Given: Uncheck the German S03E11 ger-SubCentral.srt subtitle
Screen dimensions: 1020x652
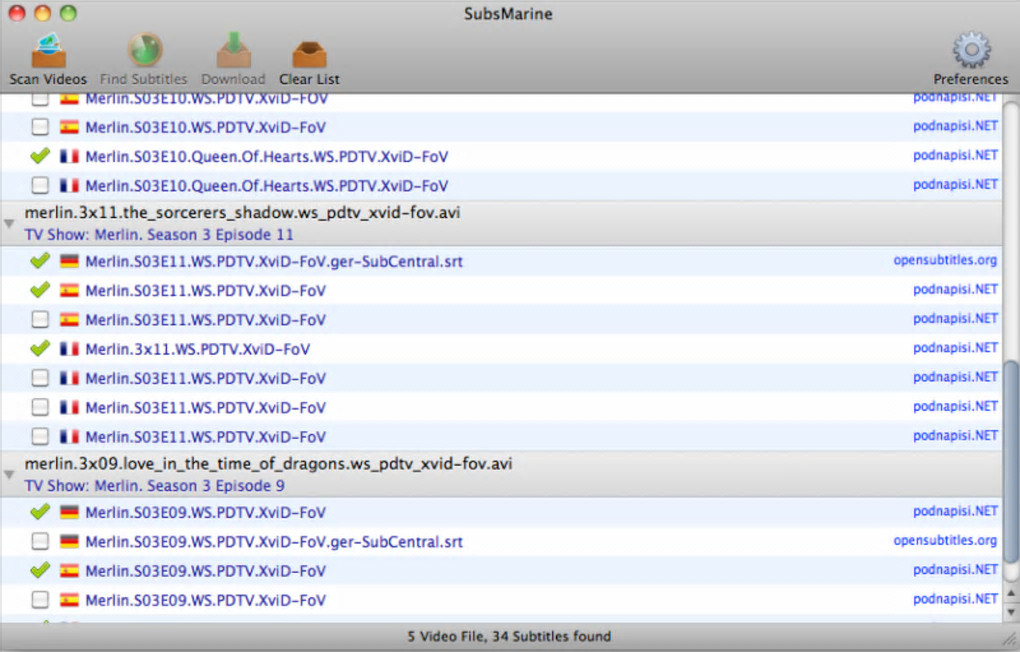Looking at the screenshot, I should click(40, 261).
